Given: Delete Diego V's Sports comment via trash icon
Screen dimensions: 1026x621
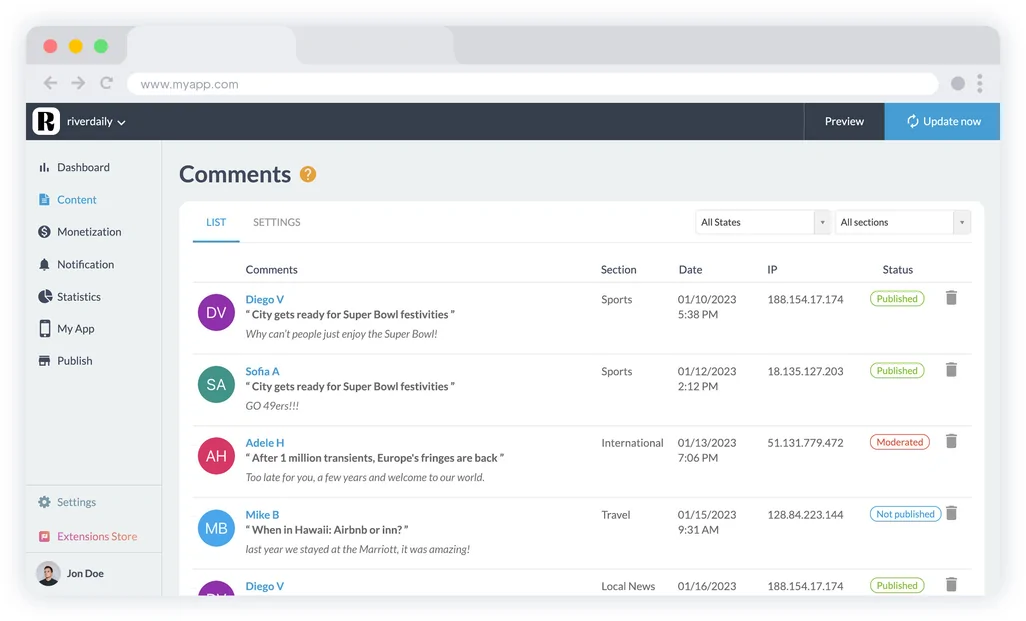Looking at the screenshot, I should tap(951, 298).
